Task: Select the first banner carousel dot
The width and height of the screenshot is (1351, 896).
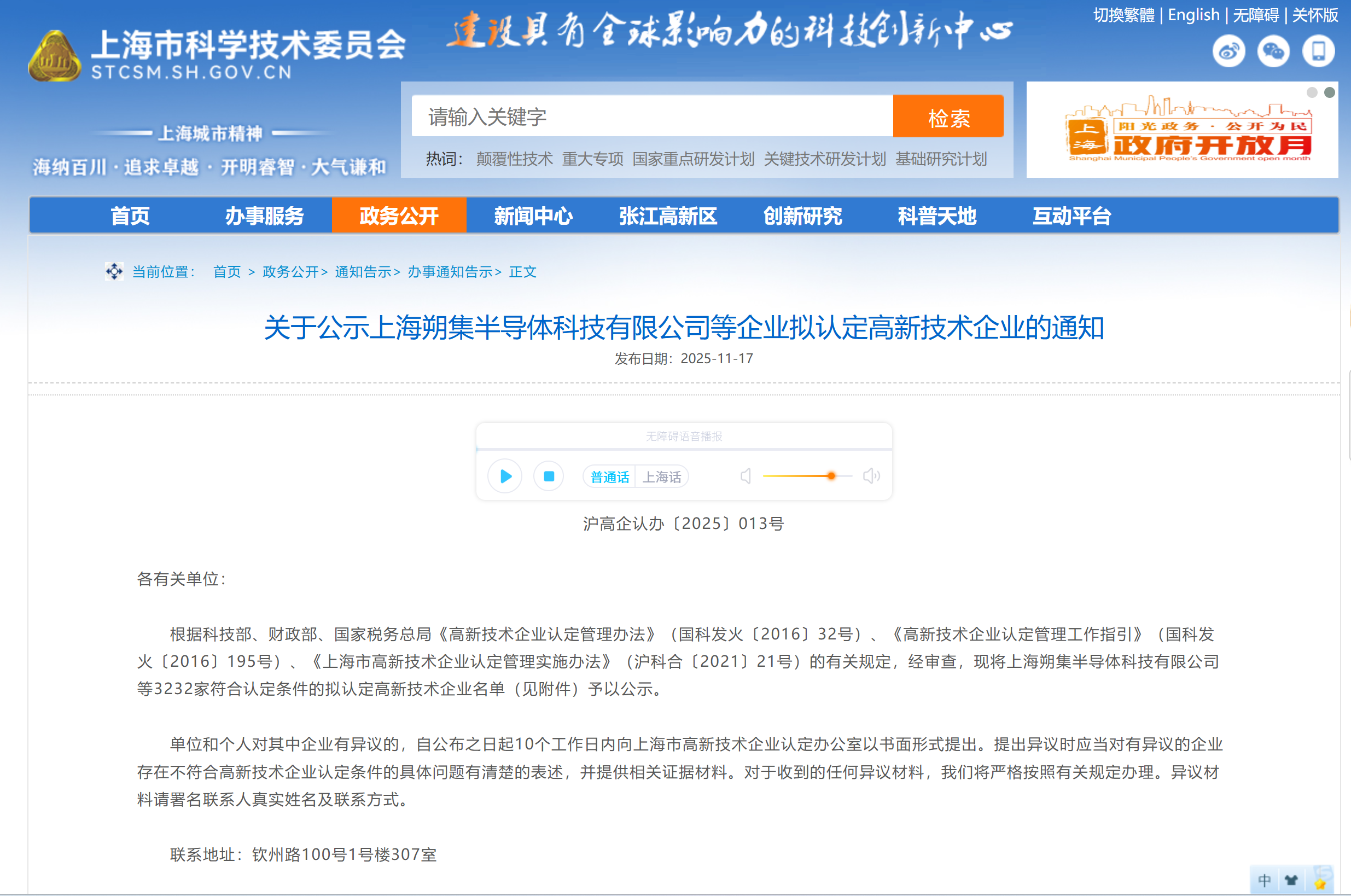Action: [x=1312, y=92]
